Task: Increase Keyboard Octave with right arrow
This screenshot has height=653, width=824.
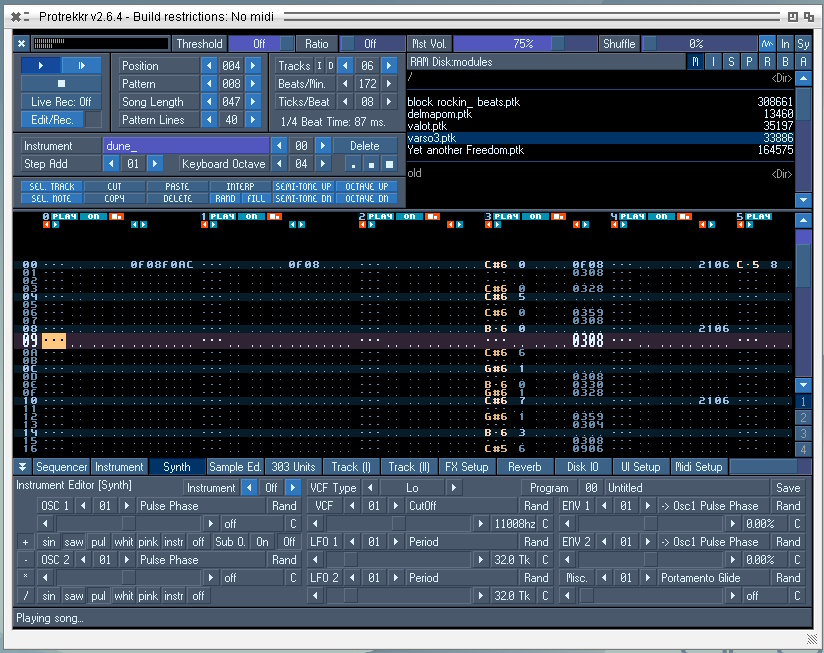Action: tap(322, 164)
